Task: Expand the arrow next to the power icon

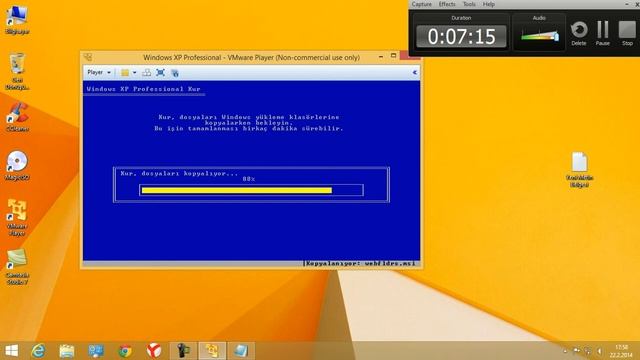Action: click(134, 73)
